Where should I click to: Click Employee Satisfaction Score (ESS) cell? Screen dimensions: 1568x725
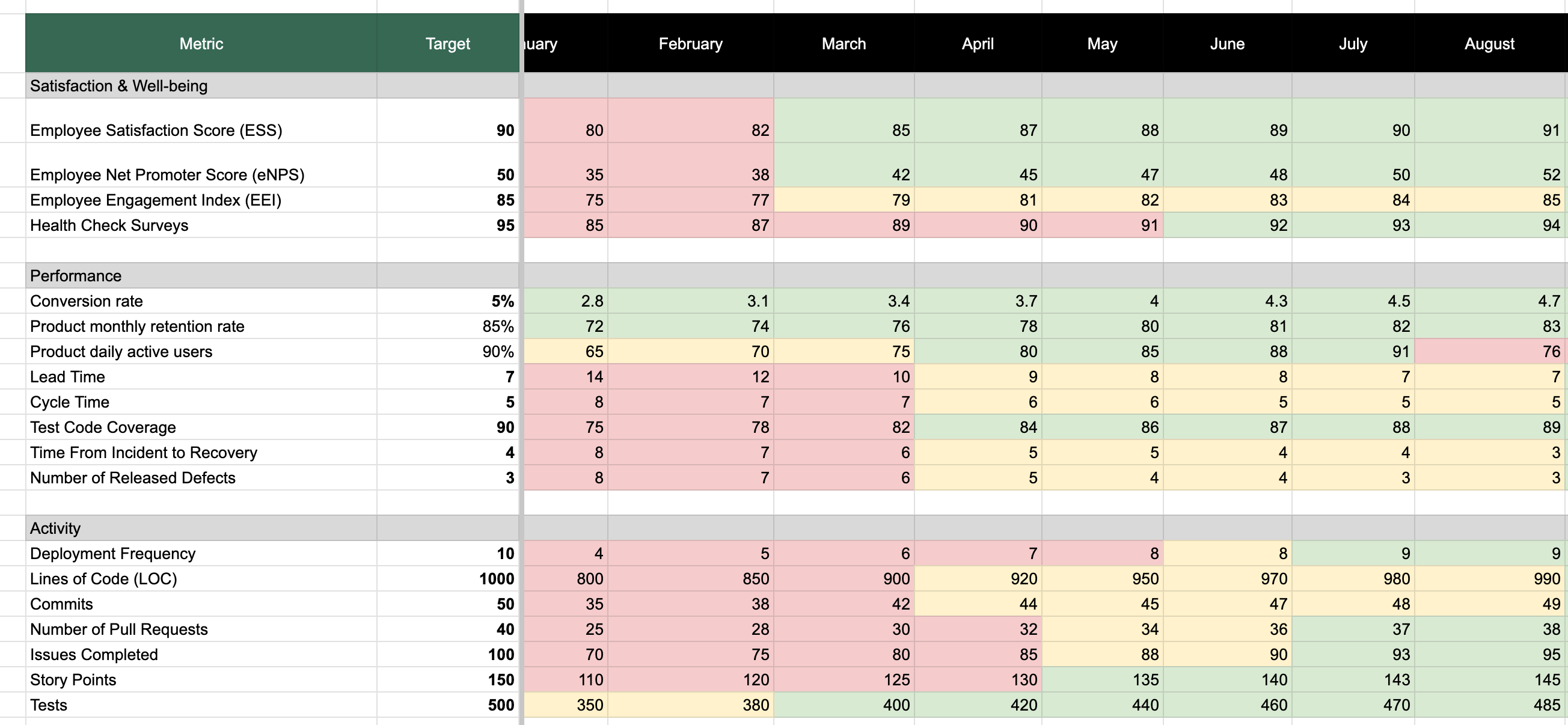click(x=201, y=120)
